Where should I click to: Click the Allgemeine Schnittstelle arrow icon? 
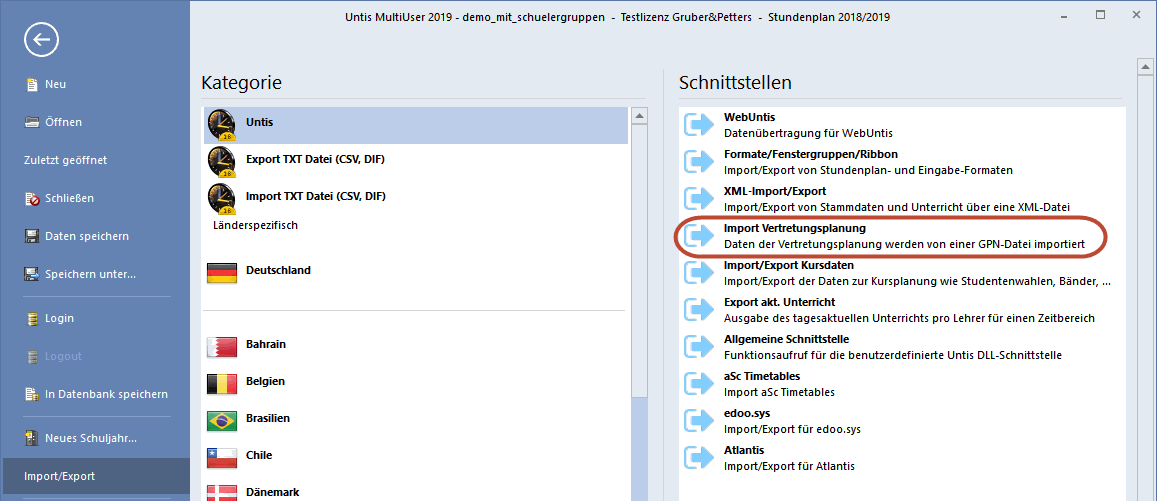(x=700, y=347)
